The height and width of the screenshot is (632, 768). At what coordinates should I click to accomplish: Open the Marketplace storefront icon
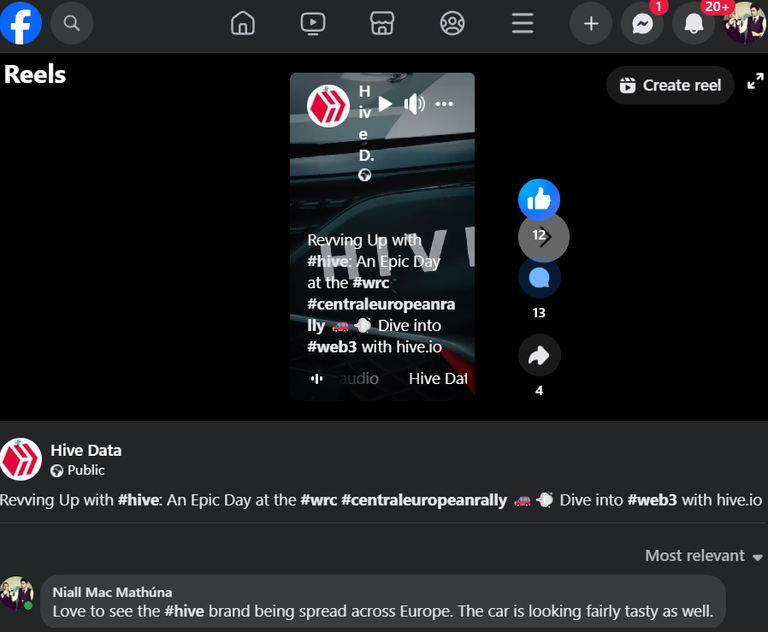[x=382, y=23]
